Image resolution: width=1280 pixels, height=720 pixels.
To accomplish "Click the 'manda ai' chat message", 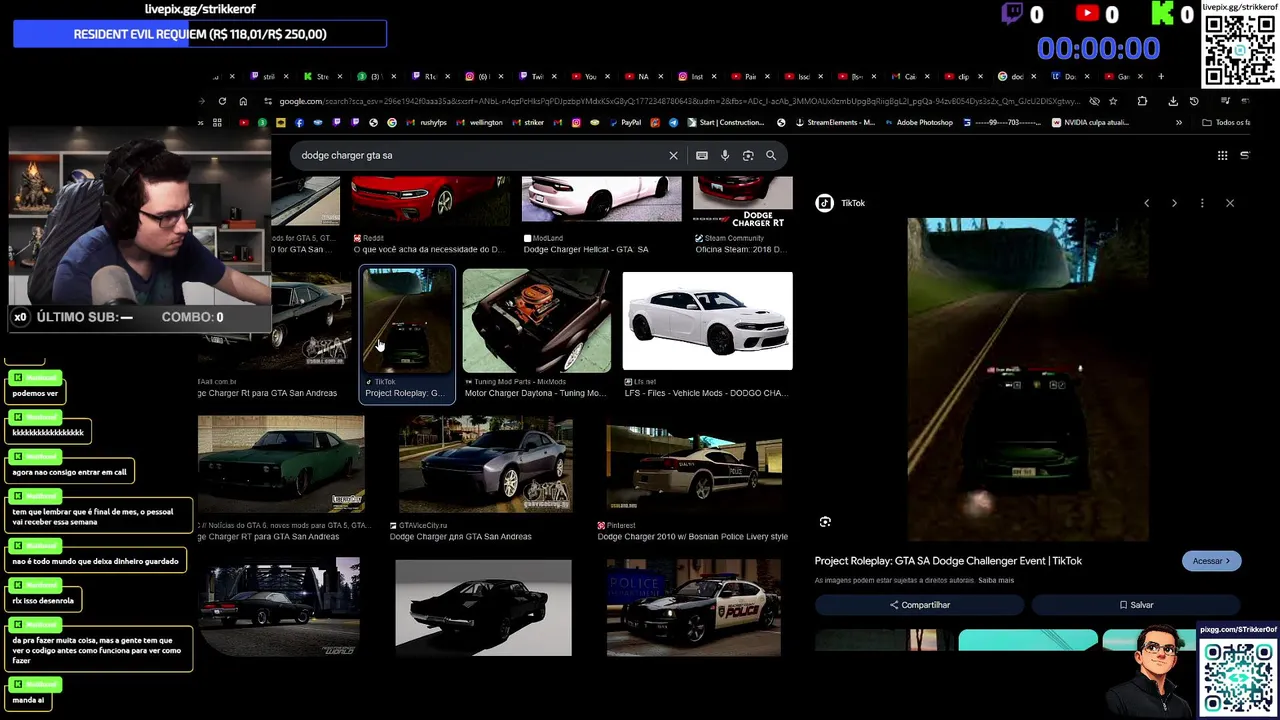I will pyautogui.click(x=28, y=700).
